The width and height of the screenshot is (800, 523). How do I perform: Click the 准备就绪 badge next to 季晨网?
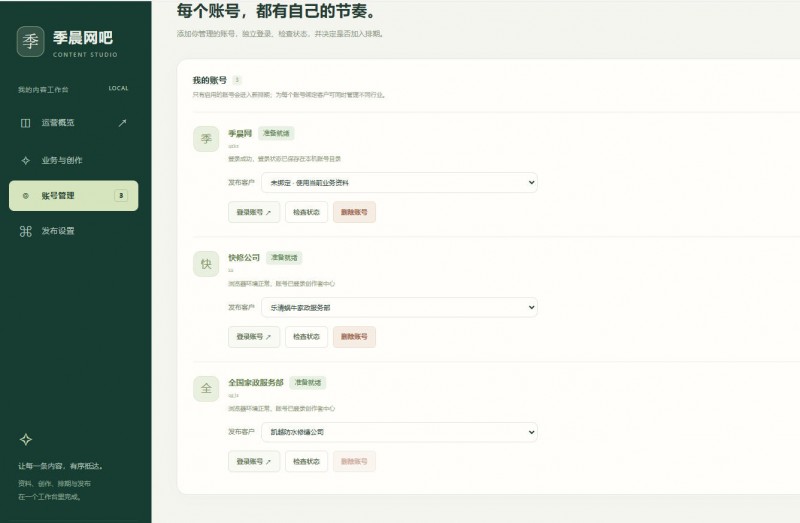pos(276,133)
